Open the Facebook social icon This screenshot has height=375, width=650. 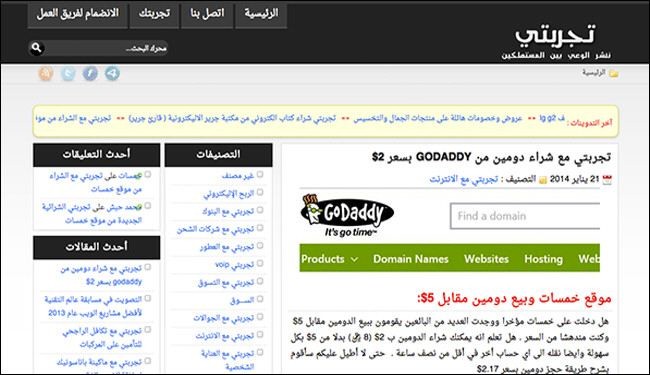point(90,74)
